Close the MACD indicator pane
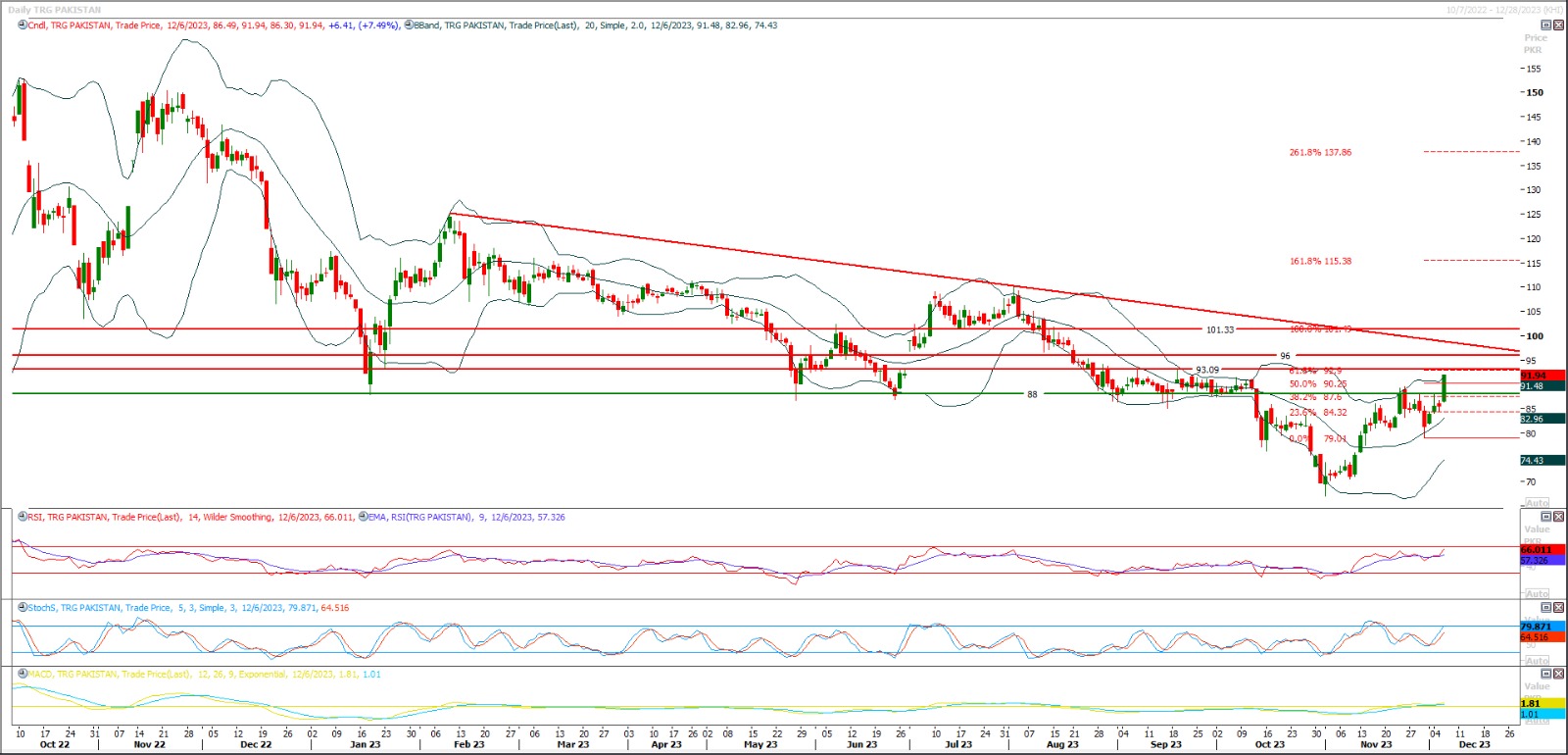This screenshot has height=755, width=1568. 1558,675
